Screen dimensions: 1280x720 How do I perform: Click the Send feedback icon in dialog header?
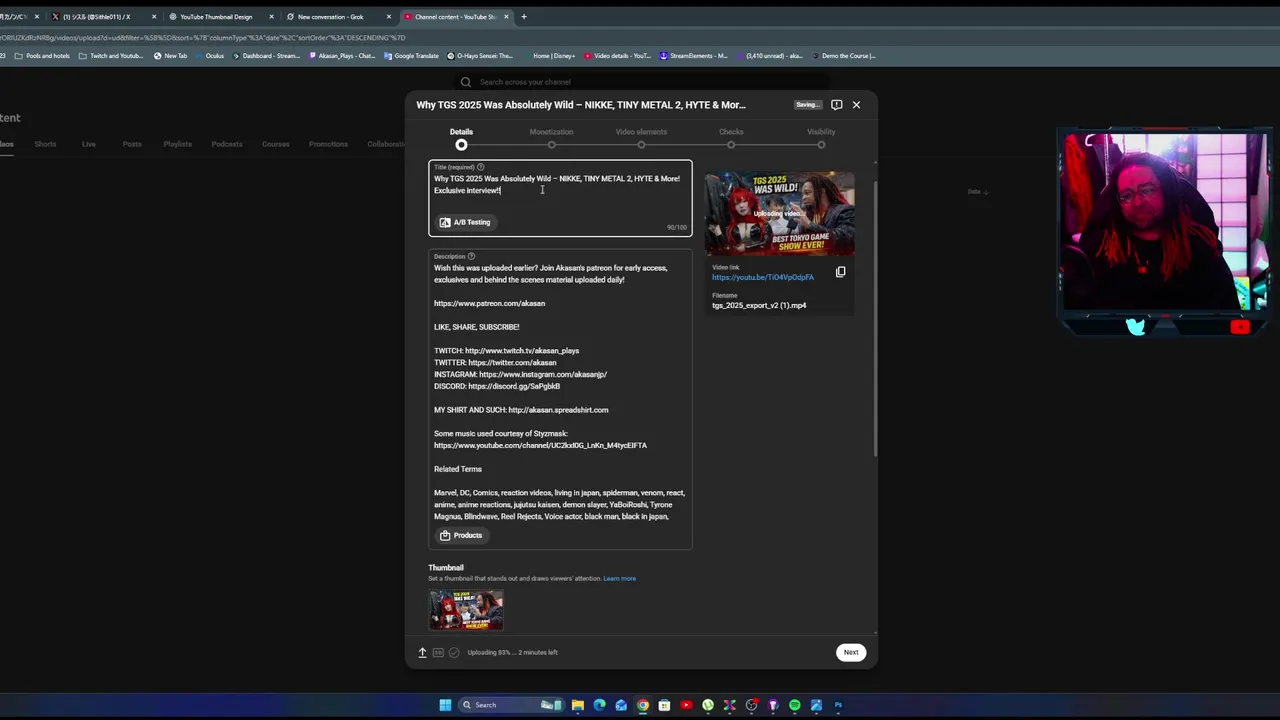click(836, 104)
